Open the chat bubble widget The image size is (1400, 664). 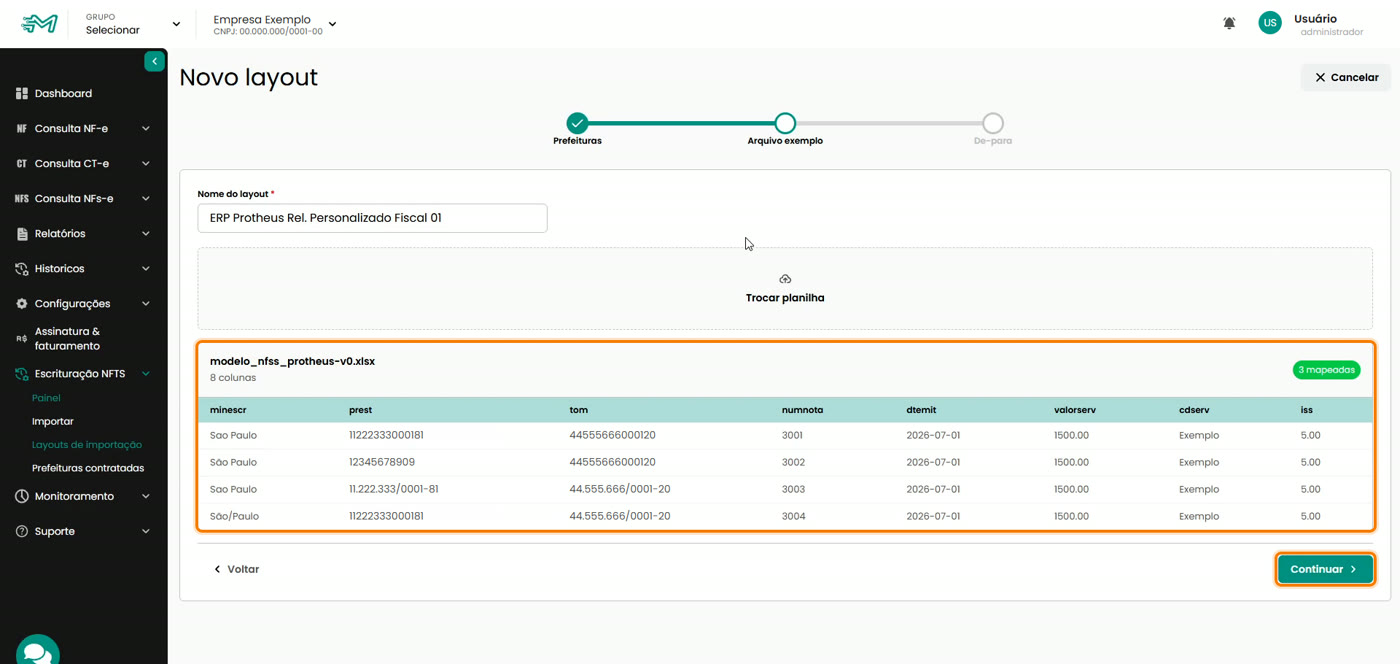38,652
